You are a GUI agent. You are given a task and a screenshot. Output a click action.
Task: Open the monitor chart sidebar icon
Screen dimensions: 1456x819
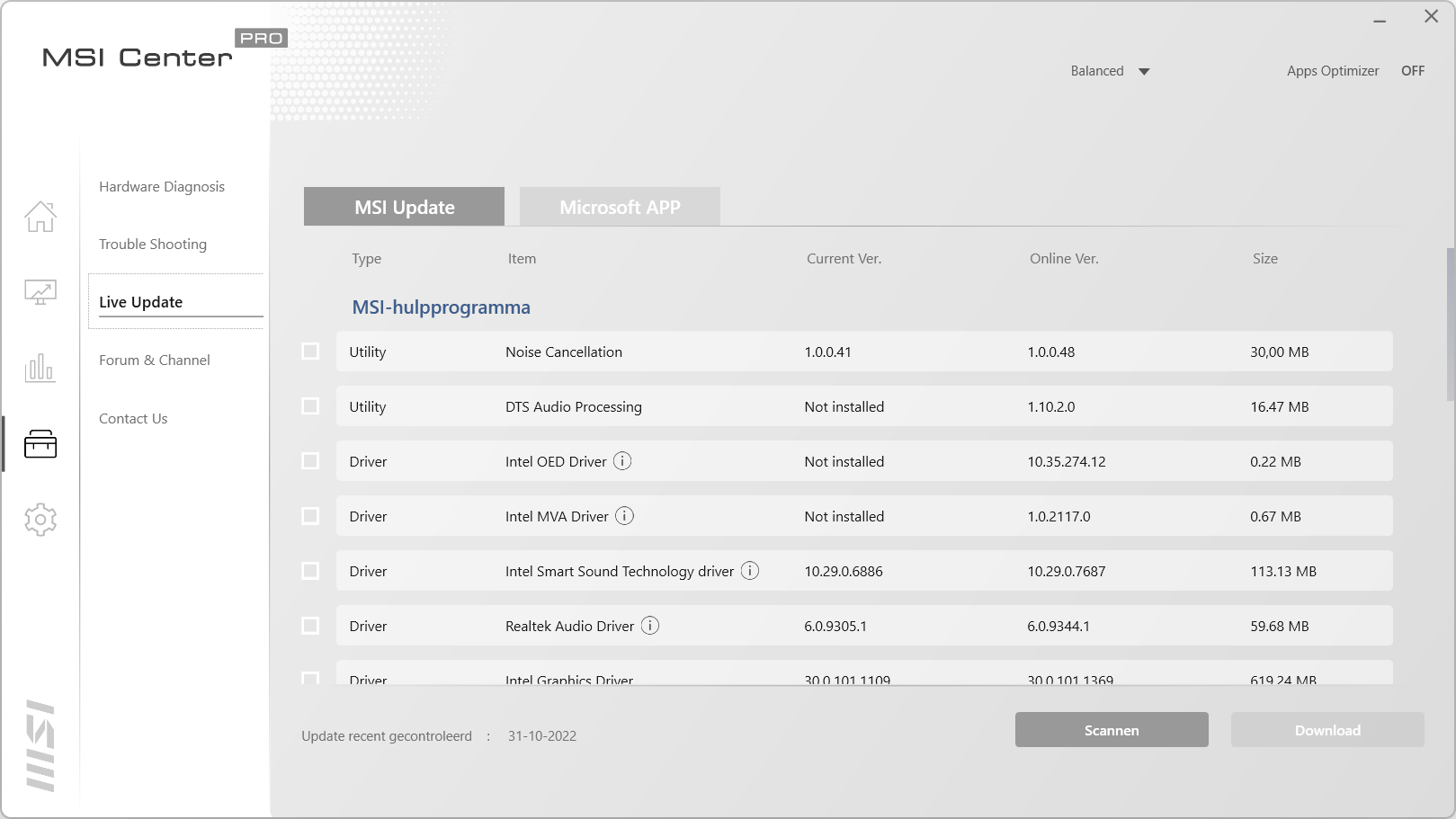tap(40, 292)
